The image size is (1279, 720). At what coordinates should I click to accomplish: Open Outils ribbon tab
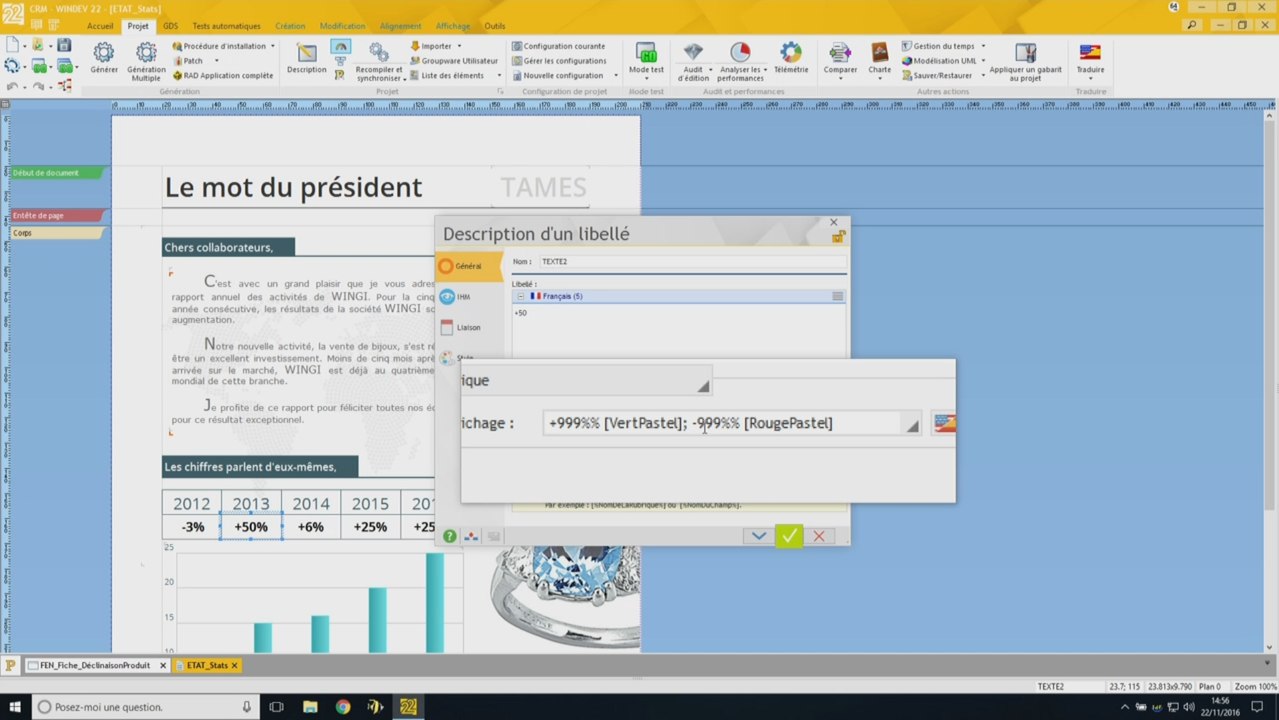click(x=494, y=26)
